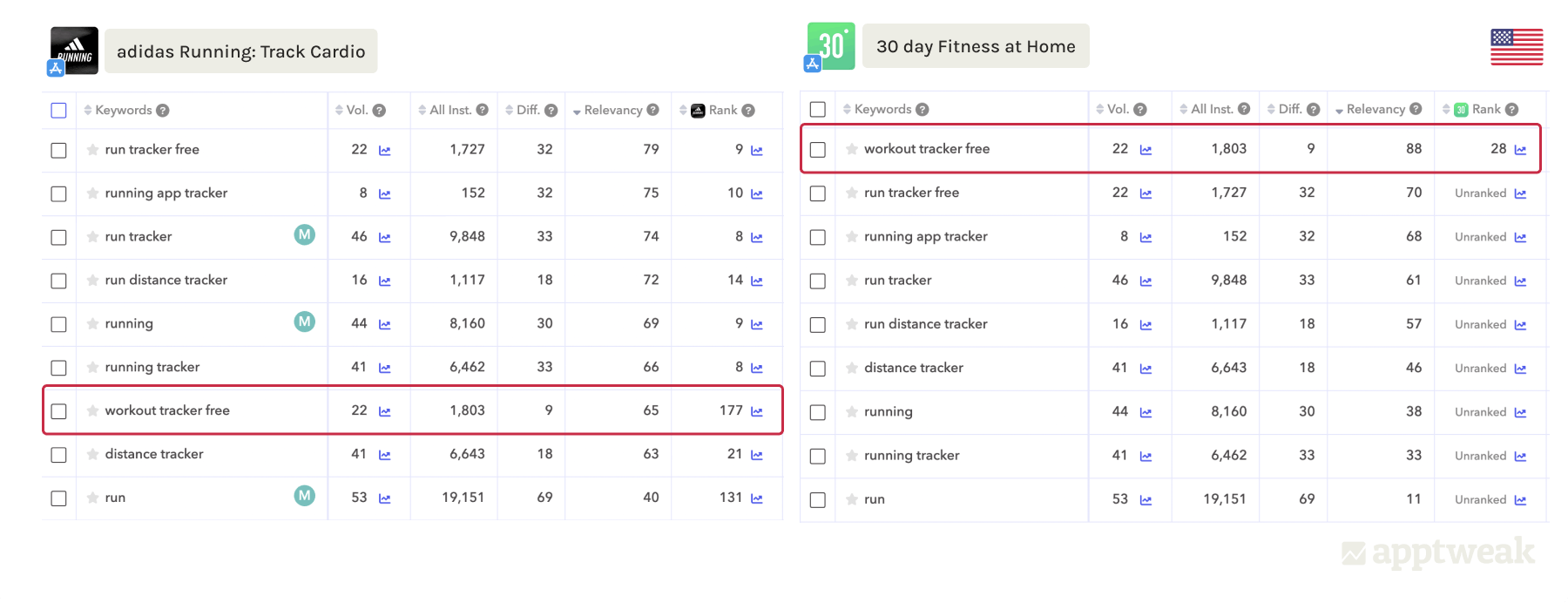Open volume chart for 'run tracker free' in adidas table

pyautogui.click(x=384, y=151)
